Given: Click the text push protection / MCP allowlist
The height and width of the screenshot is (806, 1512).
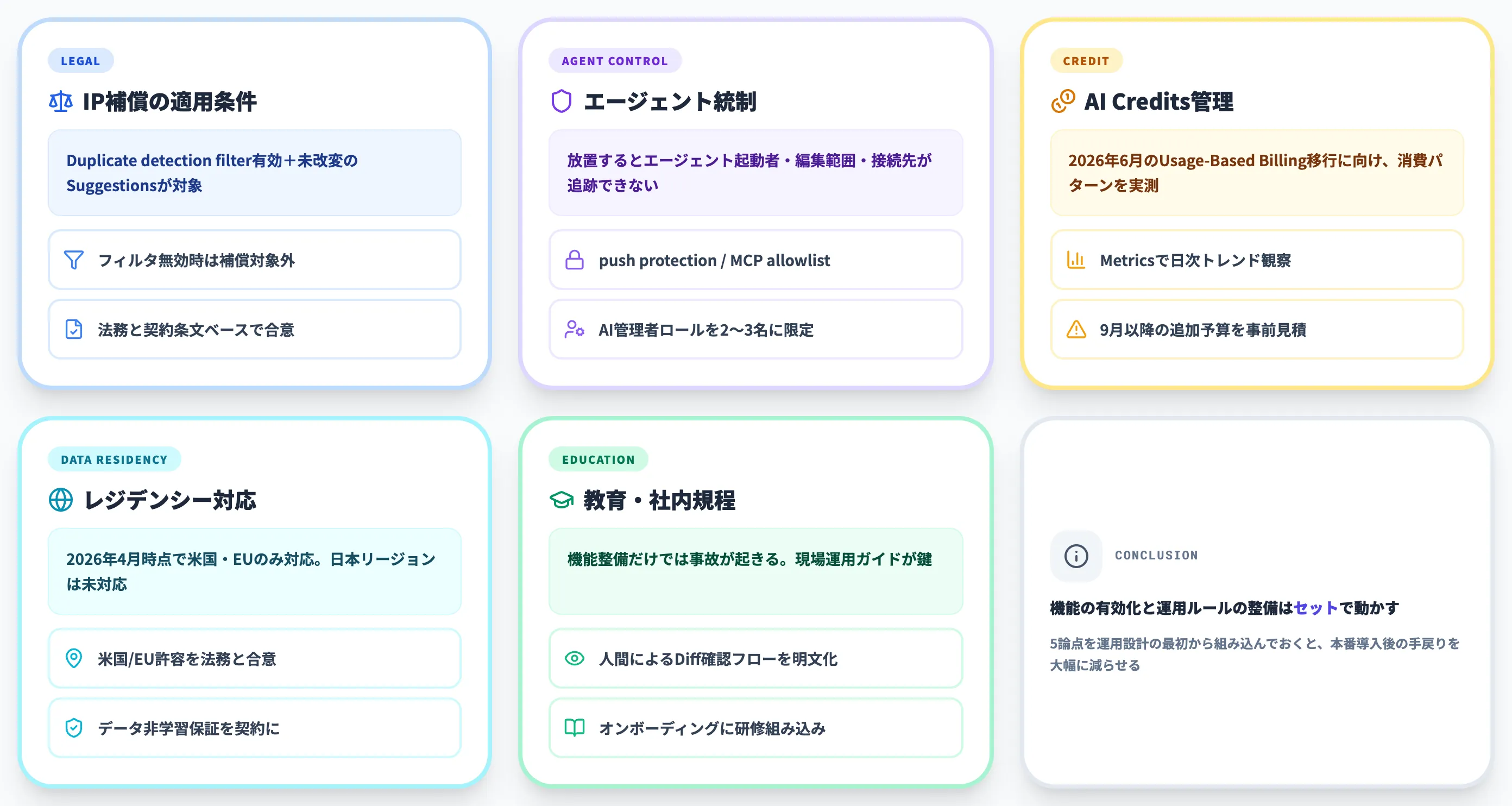Looking at the screenshot, I should [x=714, y=260].
